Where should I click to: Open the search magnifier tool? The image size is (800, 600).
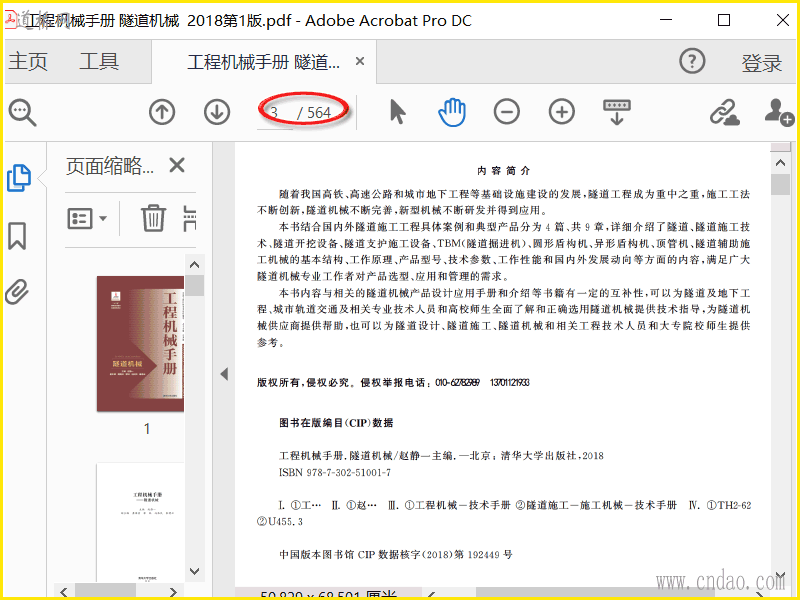coord(22,112)
